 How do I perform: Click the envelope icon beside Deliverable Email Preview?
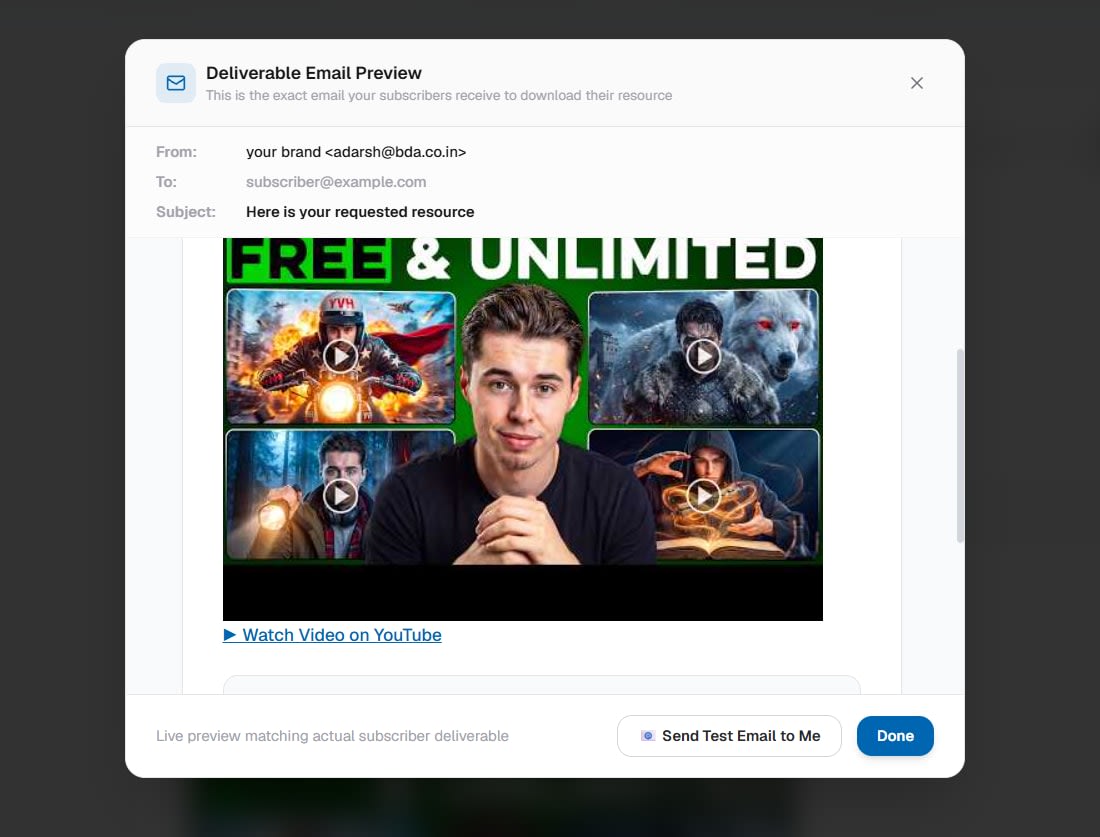coord(175,83)
